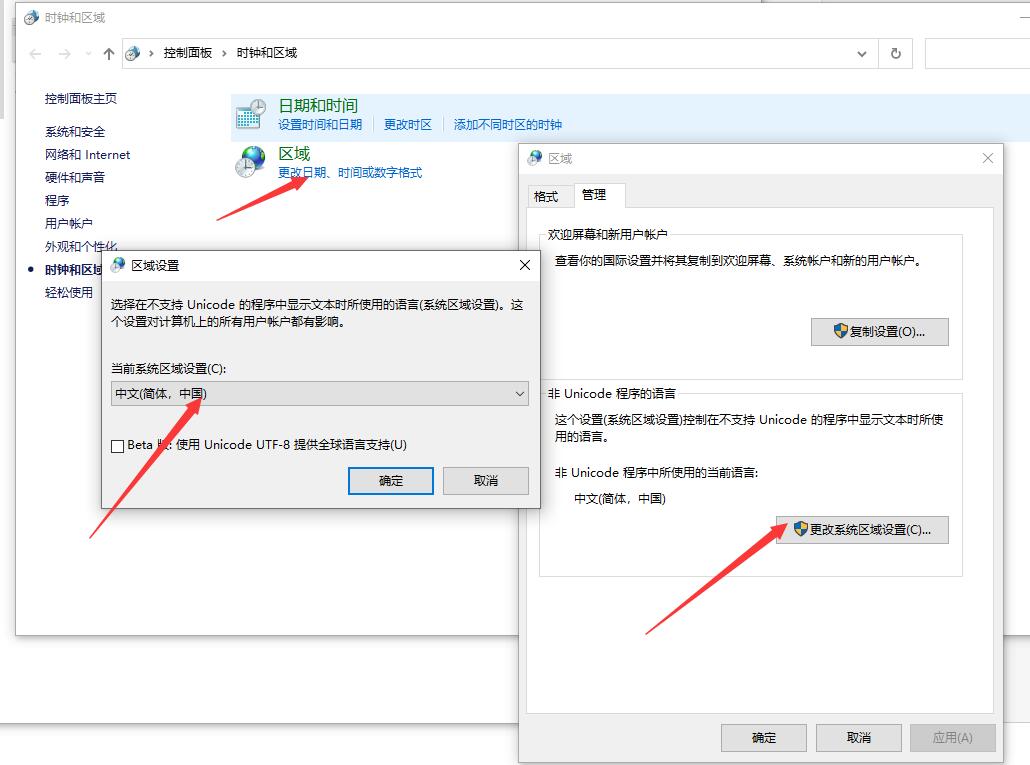Enable Beta Unicode UTF-8 support checkbox
Screen dimensions: 1030x765
(x=118, y=447)
